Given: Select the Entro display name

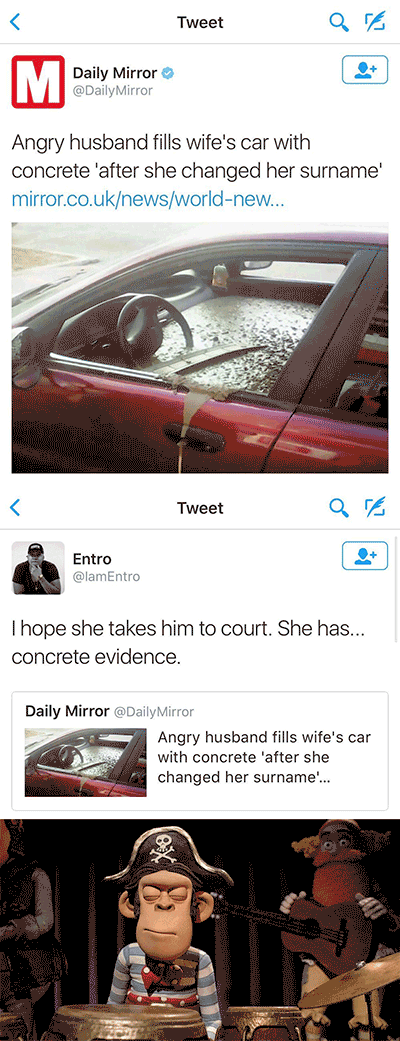Looking at the screenshot, I should point(92,559).
